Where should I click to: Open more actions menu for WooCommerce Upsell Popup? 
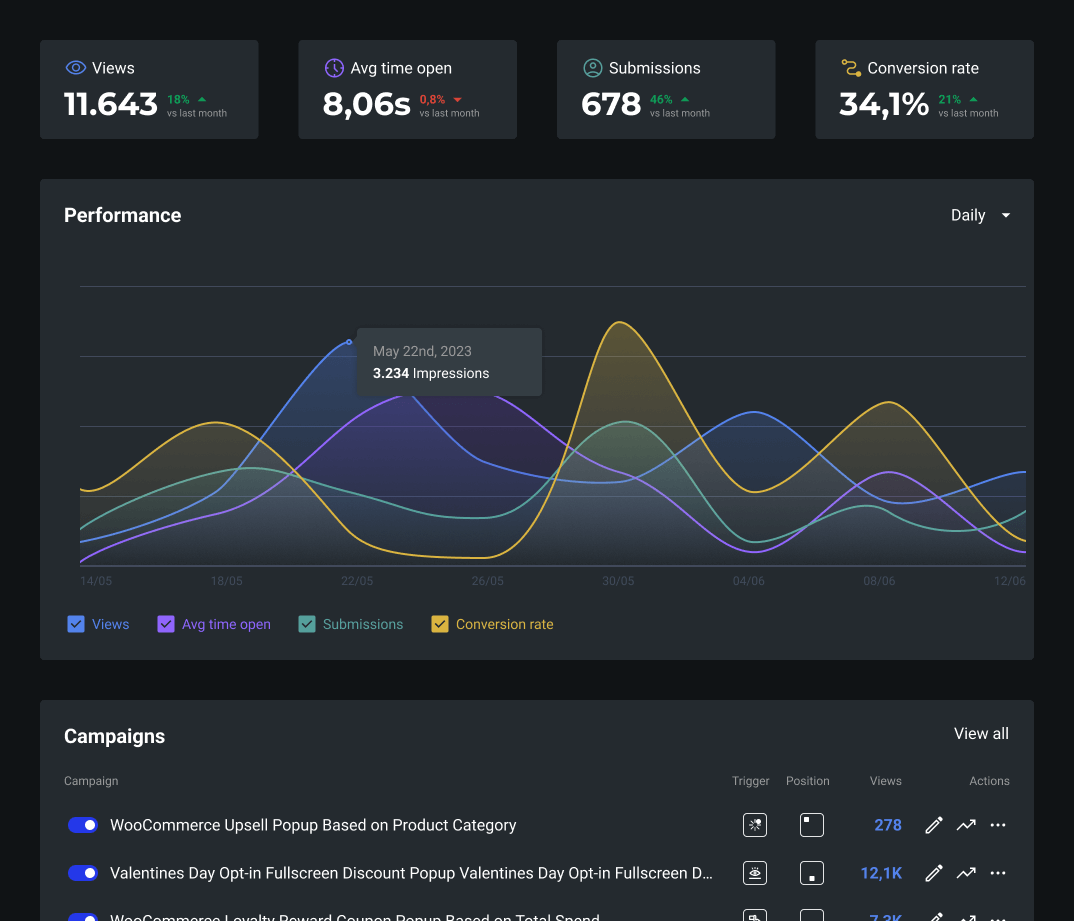click(x=997, y=825)
